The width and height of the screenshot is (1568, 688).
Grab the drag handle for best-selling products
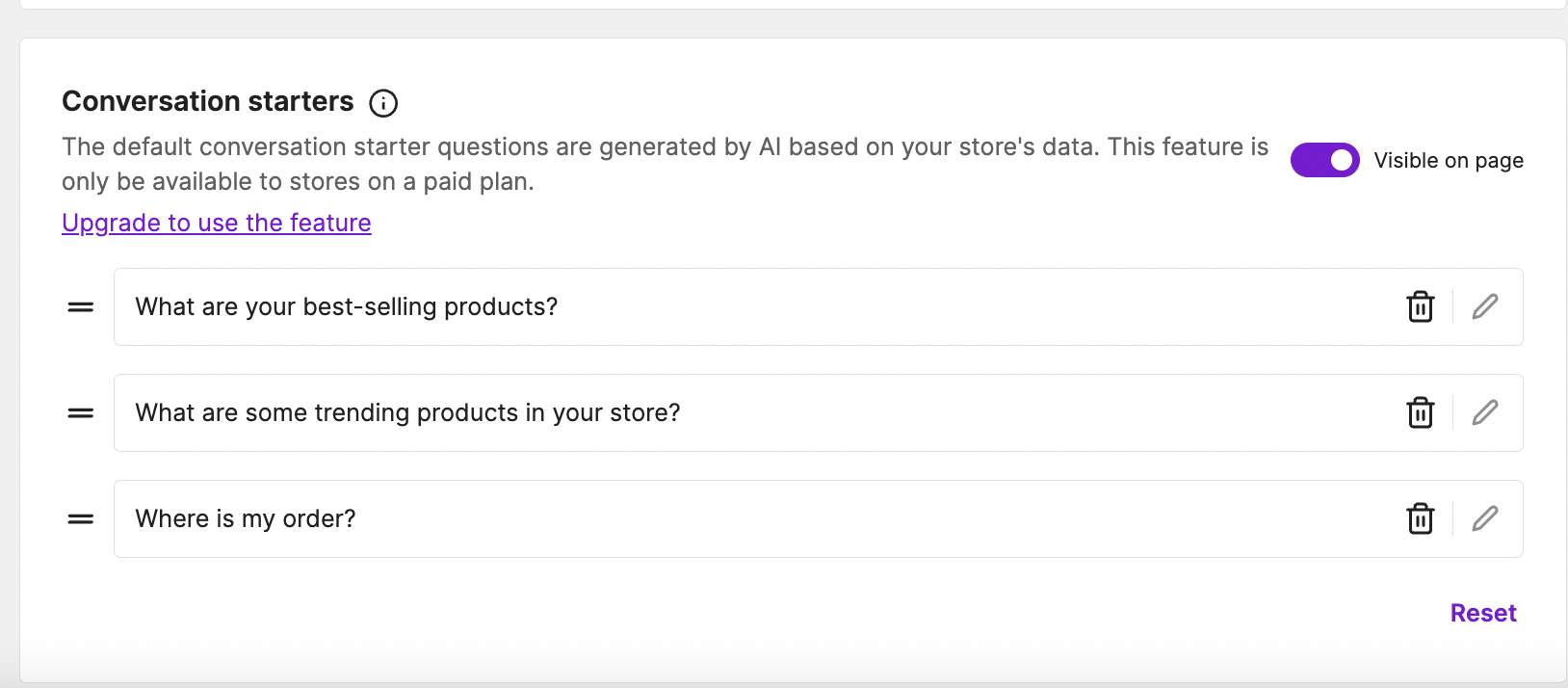[x=81, y=307]
